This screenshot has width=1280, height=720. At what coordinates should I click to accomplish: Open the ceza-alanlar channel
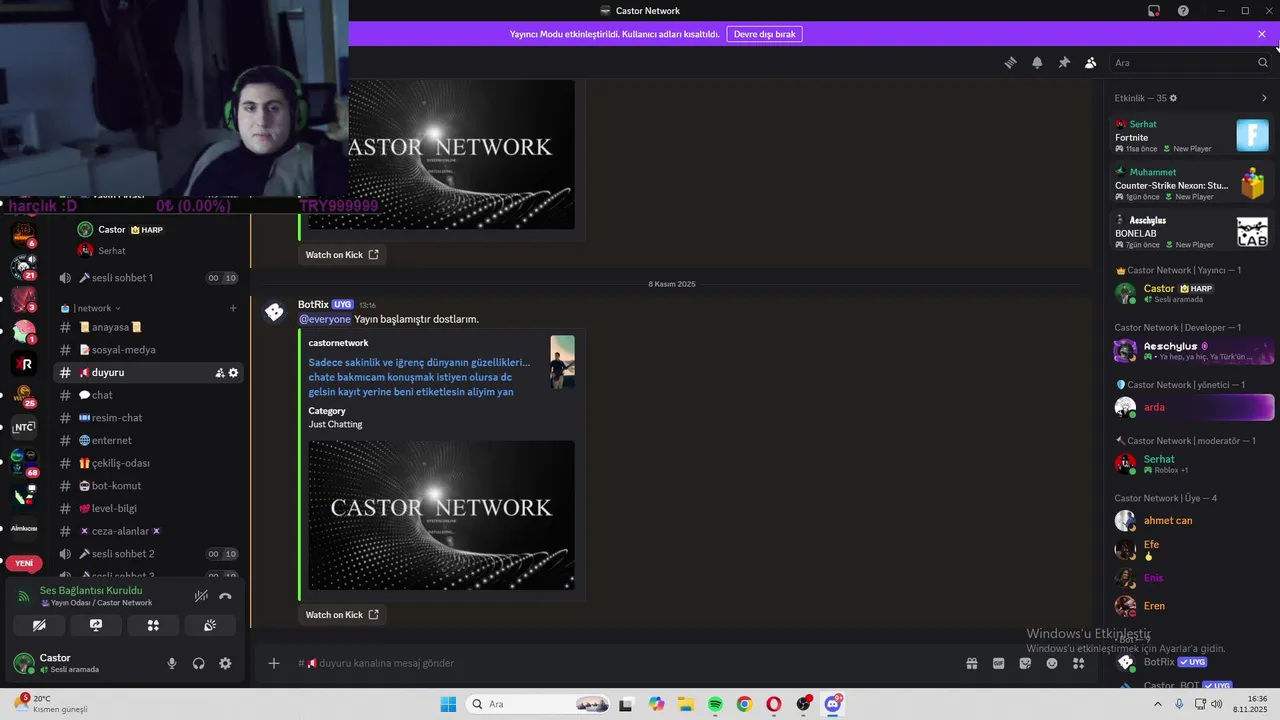point(148,531)
